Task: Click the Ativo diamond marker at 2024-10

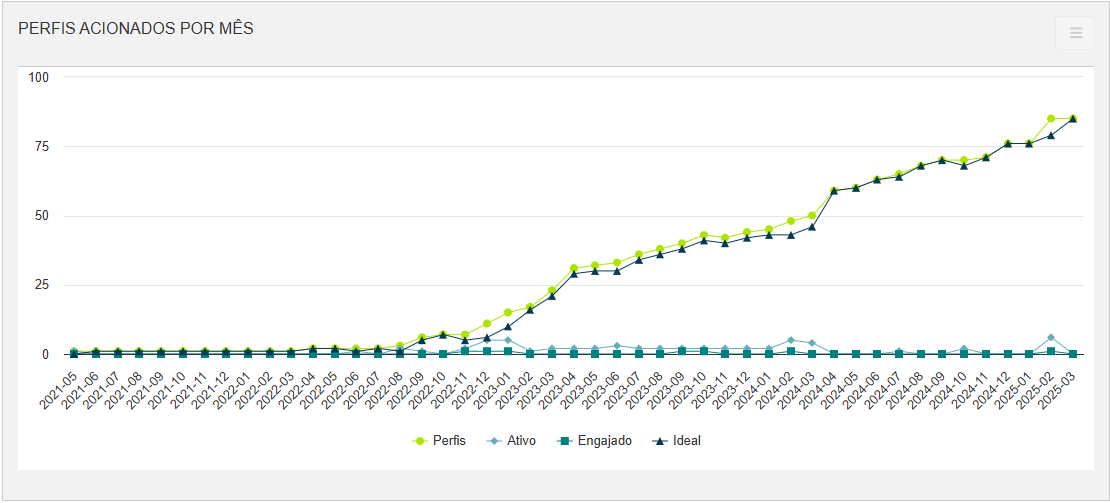Action: 964,349
